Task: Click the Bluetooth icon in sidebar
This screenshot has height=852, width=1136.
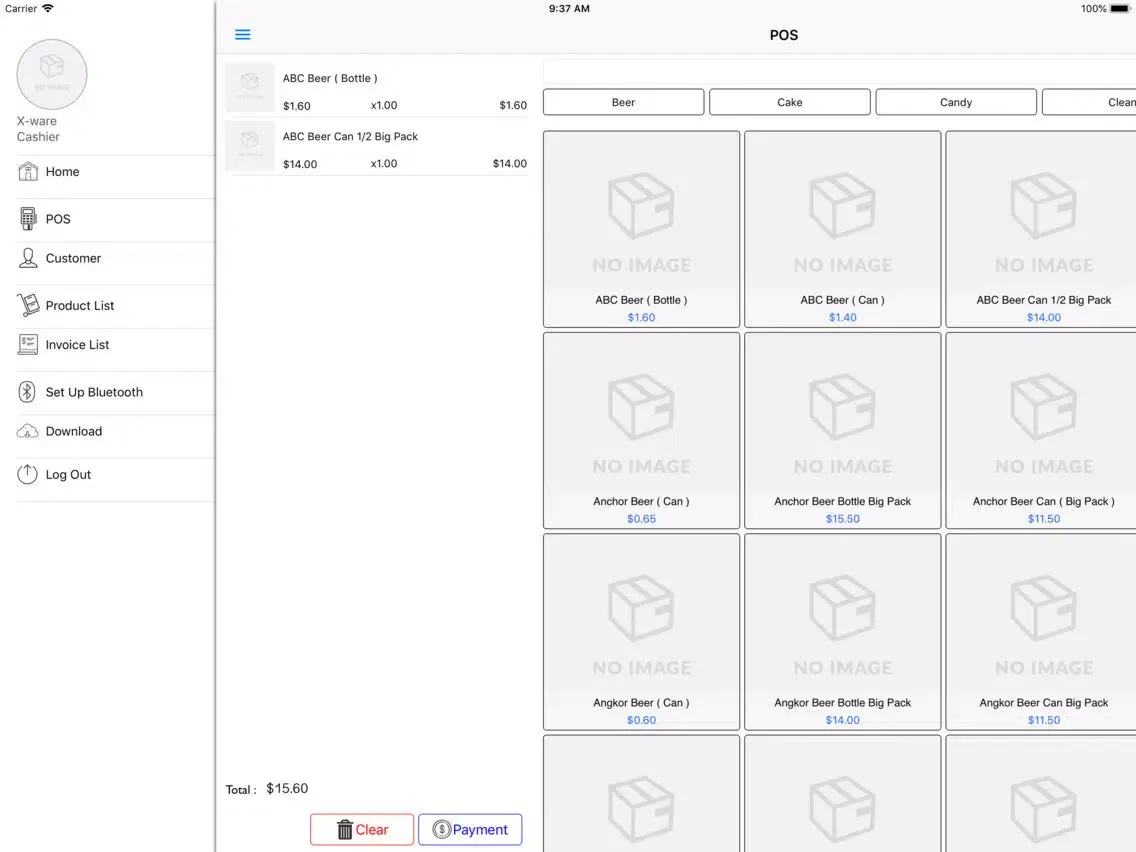Action: (27, 392)
